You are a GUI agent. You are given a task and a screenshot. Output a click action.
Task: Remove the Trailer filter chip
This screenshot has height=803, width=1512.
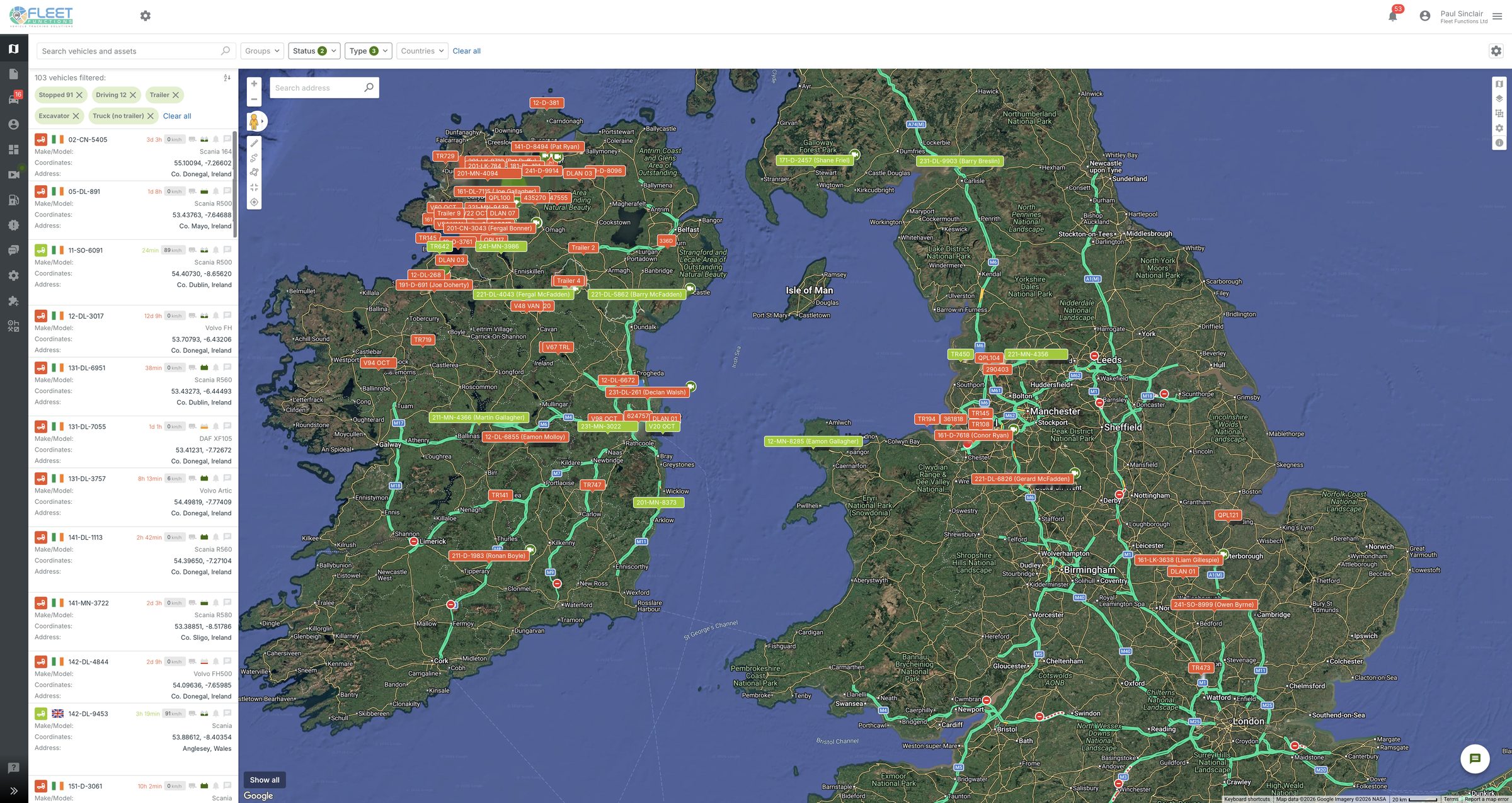[x=176, y=95]
